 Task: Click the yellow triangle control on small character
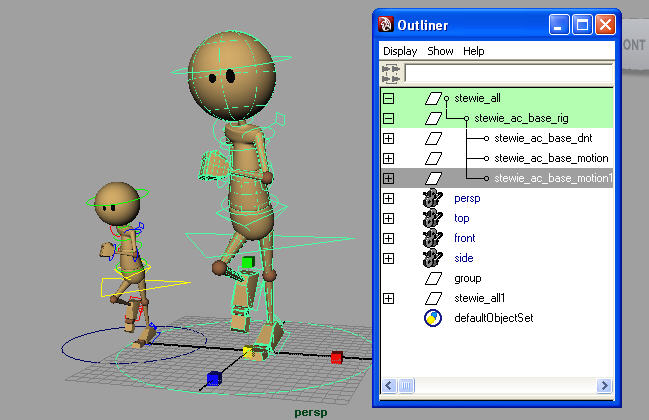coord(145,287)
